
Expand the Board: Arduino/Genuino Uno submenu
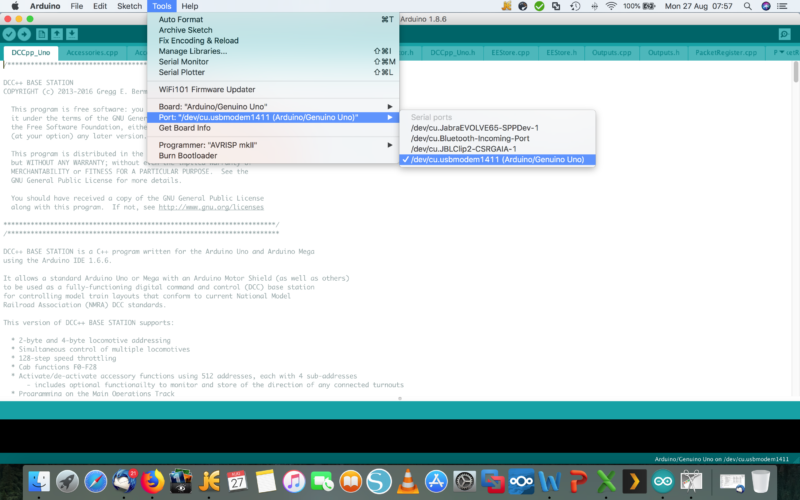(273, 107)
